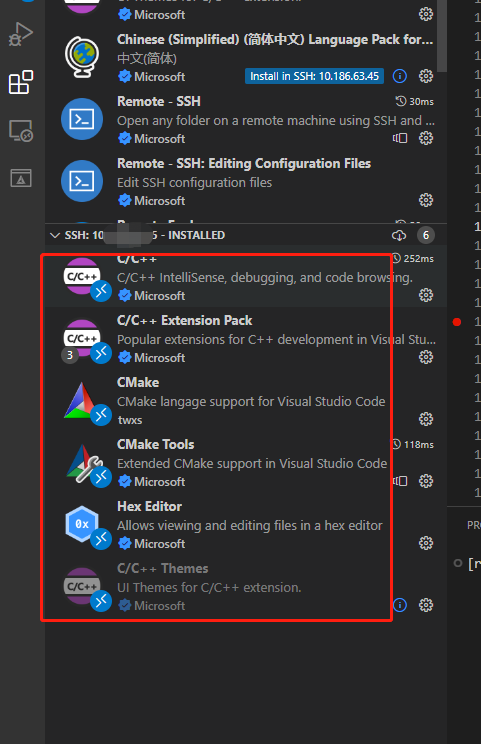Open the Hex Editor extension details
The height and width of the screenshot is (744, 481).
(246, 525)
